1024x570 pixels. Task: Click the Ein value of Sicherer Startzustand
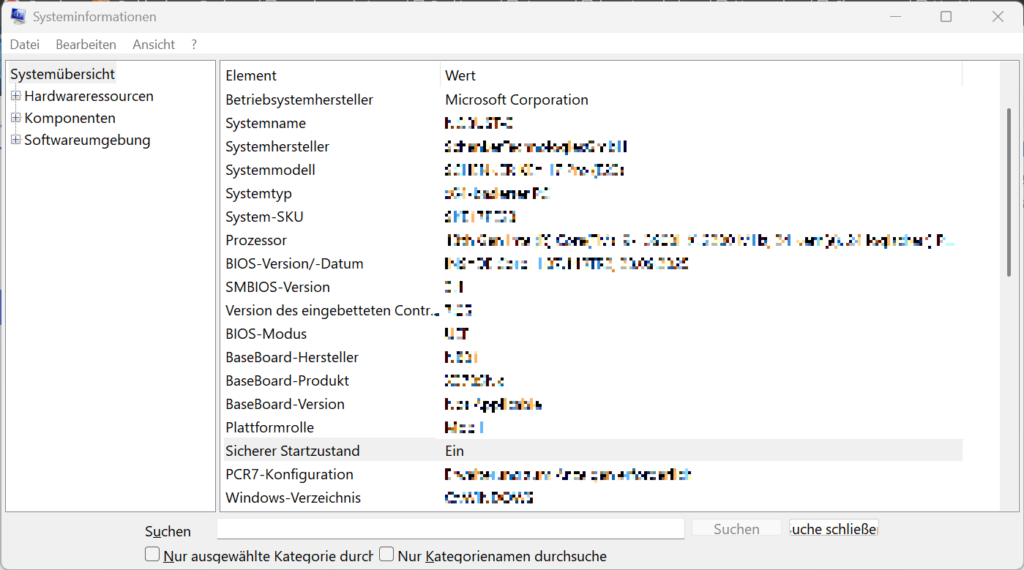click(x=455, y=451)
